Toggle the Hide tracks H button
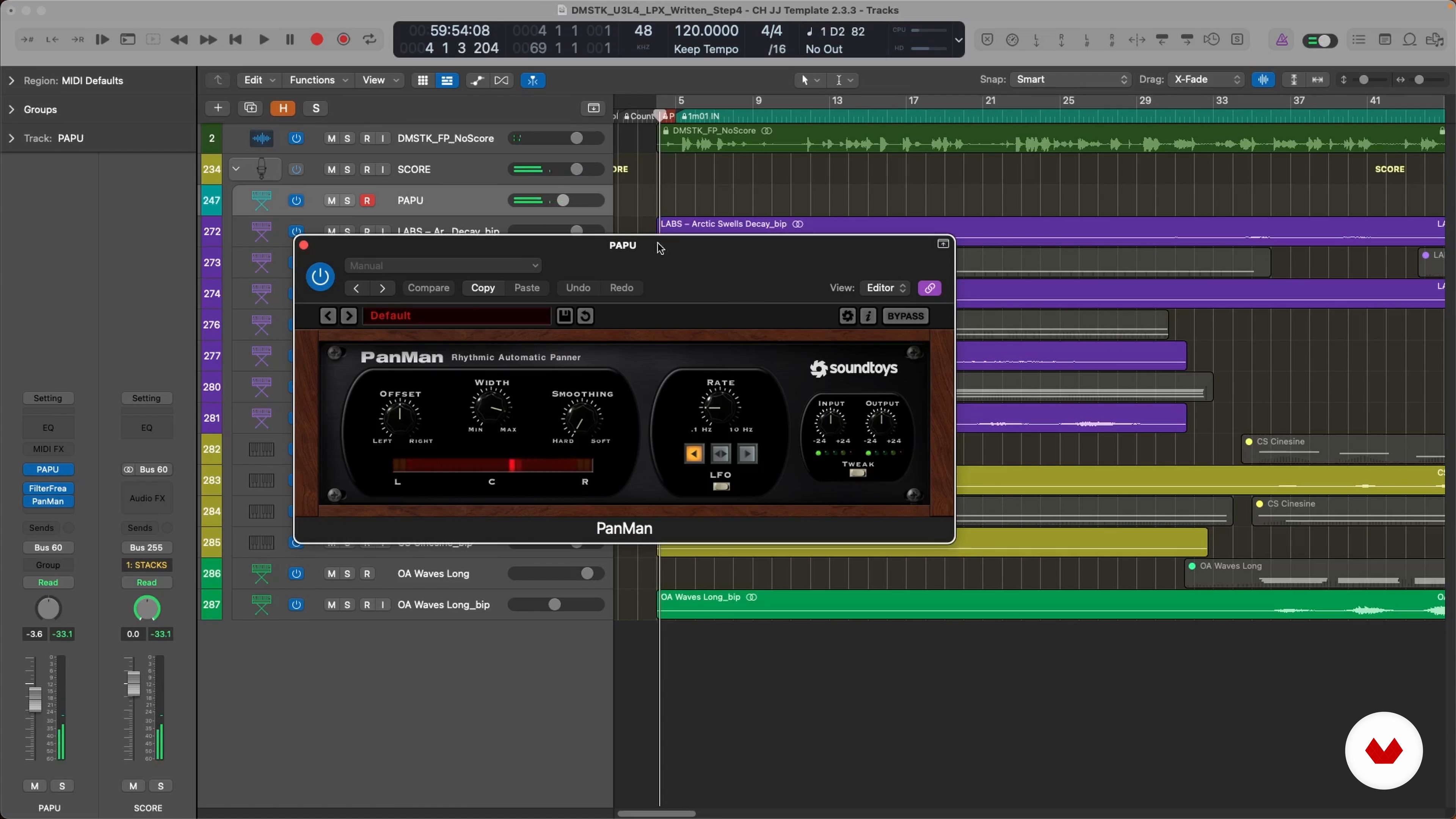 [283, 108]
